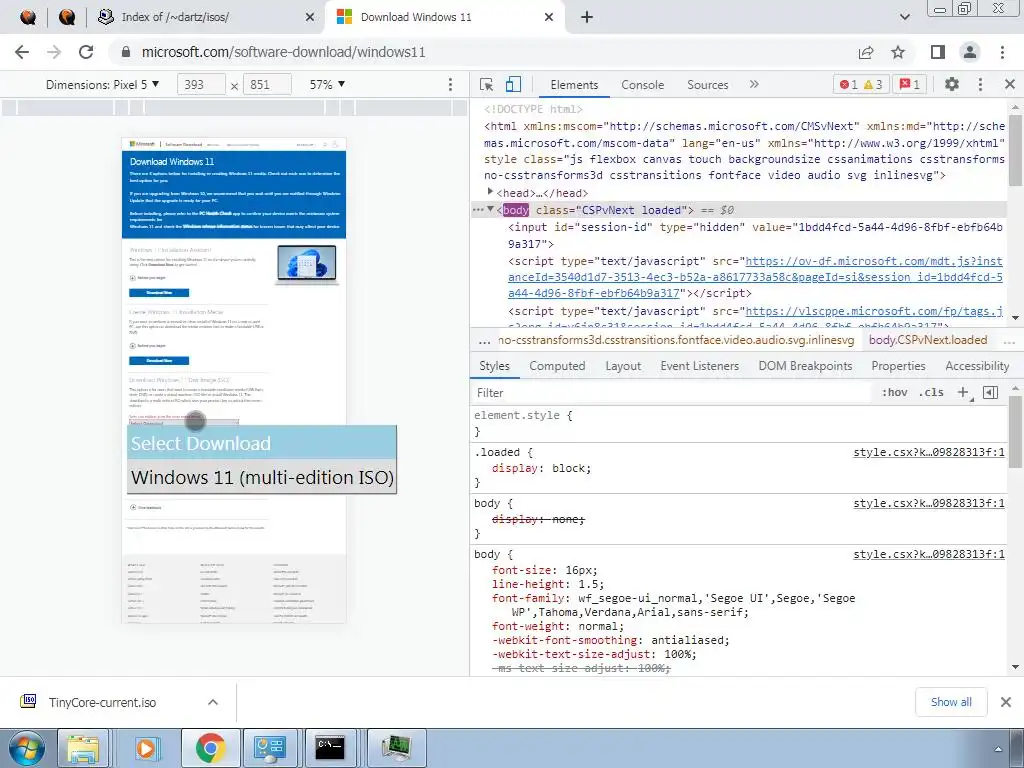The image size is (1024, 768).
Task: Open new tab with plus button
Action: point(586,17)
